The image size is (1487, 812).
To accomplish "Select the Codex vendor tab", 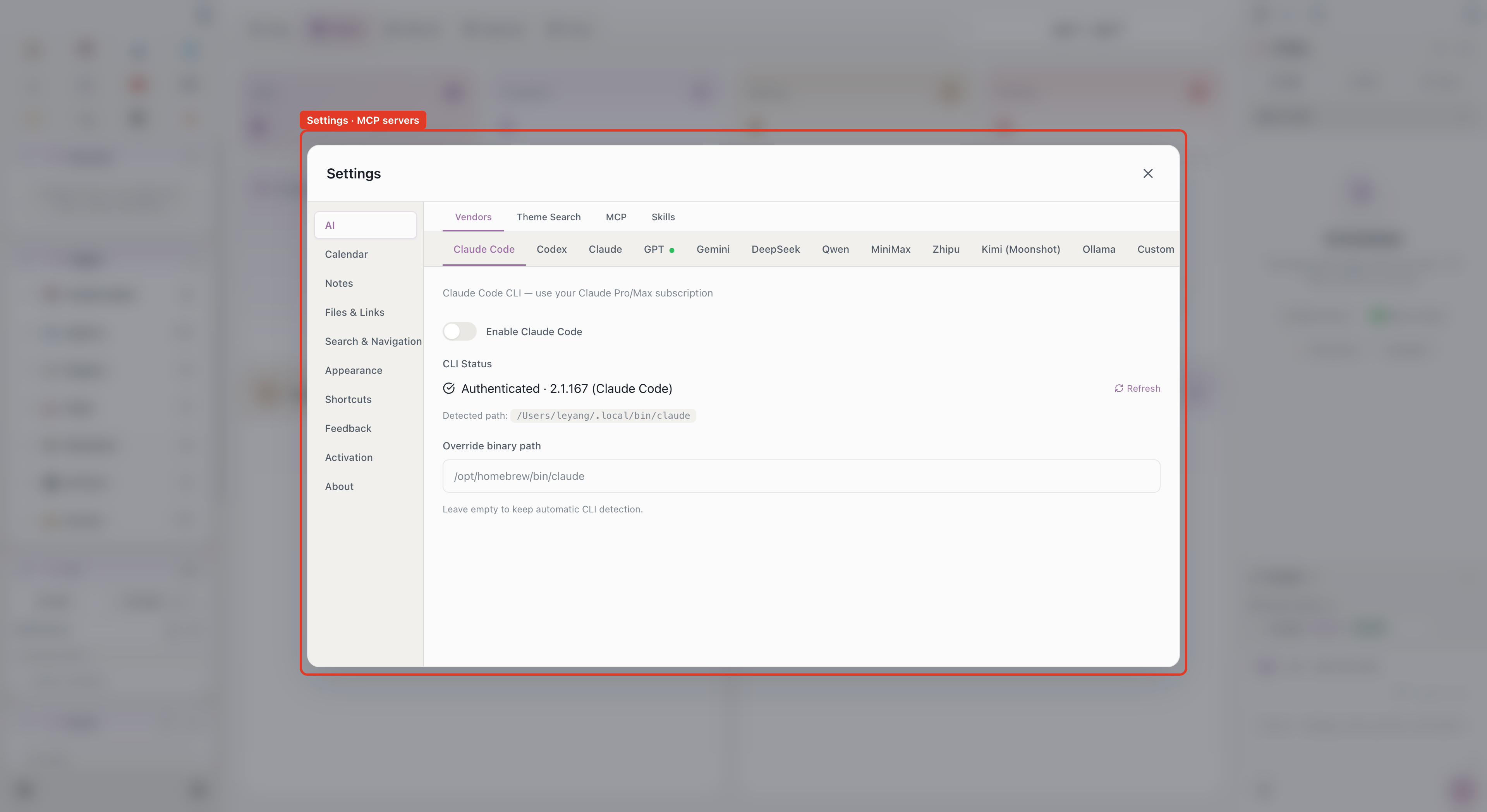I will (551, 249).
